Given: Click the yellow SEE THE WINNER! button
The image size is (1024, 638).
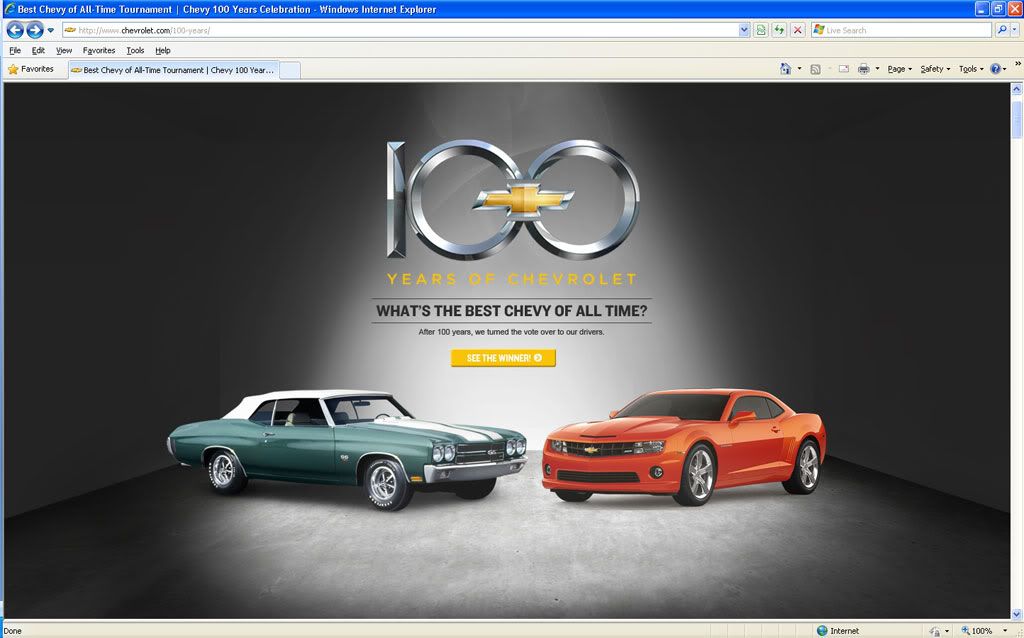Looking at the screenshot, I should click(503, 358).
